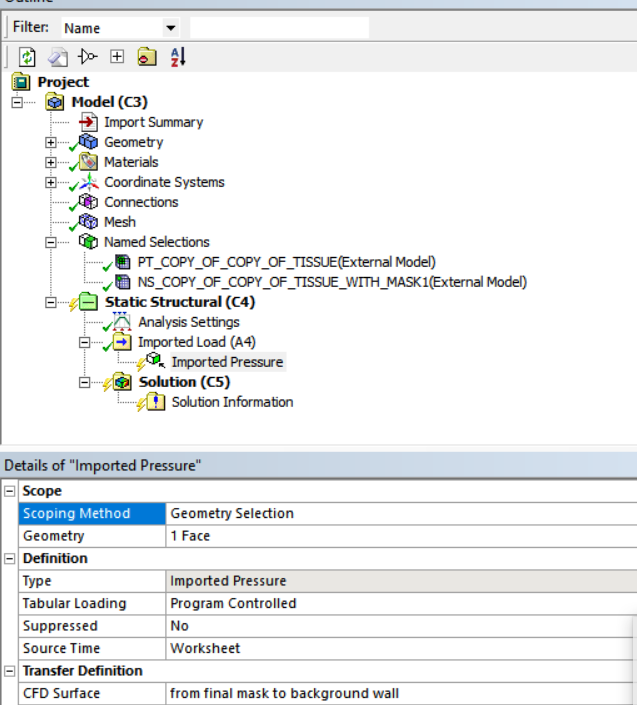Image resolution: width=637 pixels, height=705 pixels.
Task: Click the refresh search icon in Outline toolbar
Action: point(27,57)
